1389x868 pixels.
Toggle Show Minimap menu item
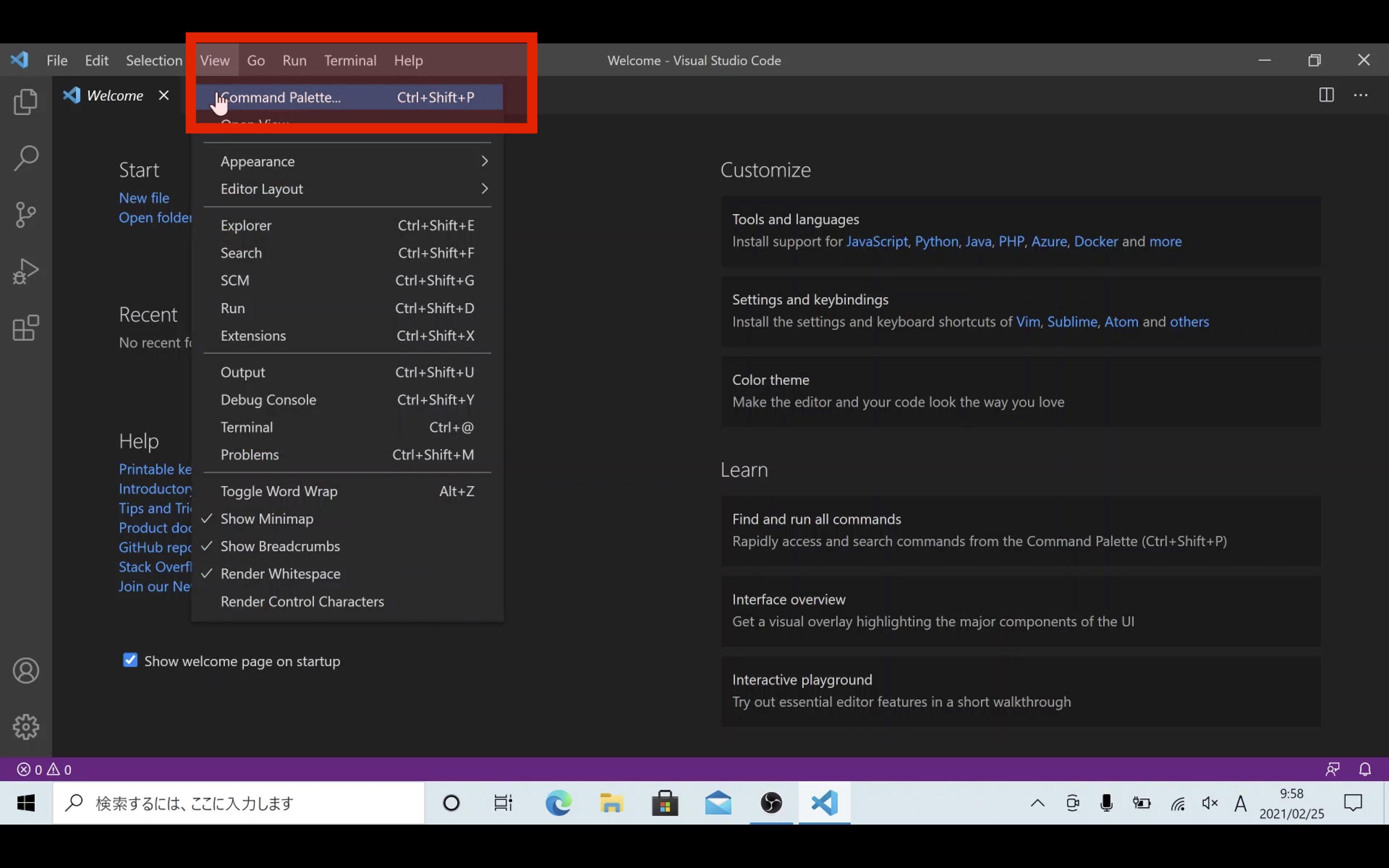[347, 519]
